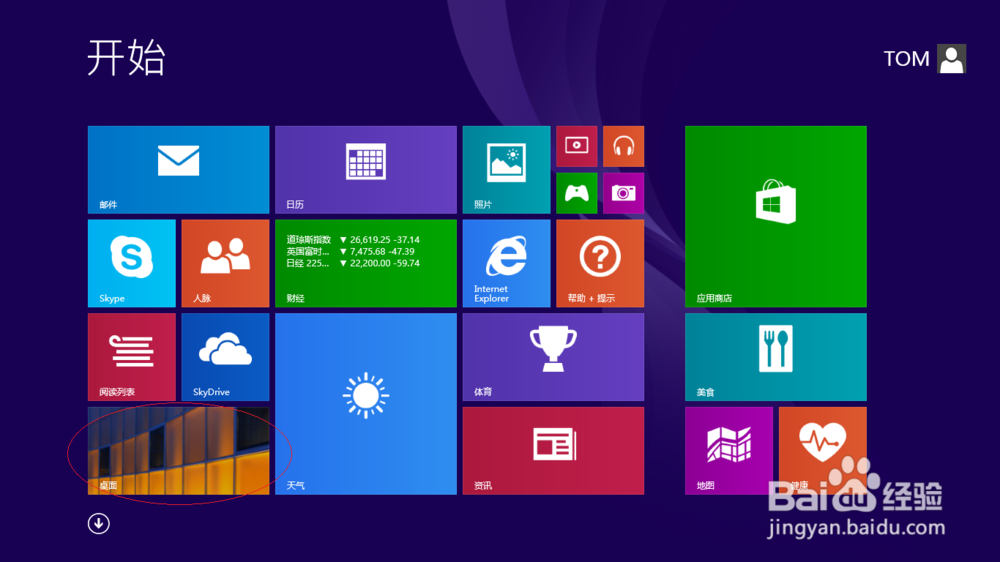Open Help + Tips (帮助+提示) tile
The image size is (1000, 562).
(600, 263)
